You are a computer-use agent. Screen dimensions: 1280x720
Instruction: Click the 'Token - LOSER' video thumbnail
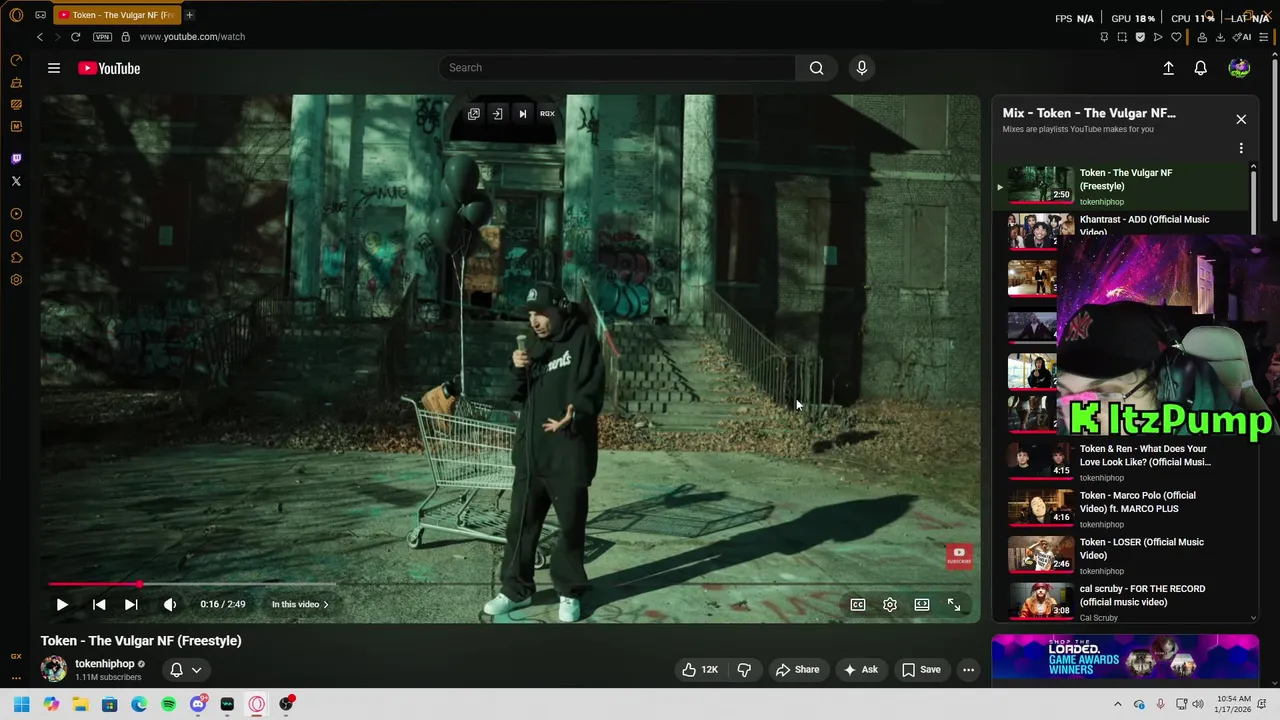(x=1040, y=555)
